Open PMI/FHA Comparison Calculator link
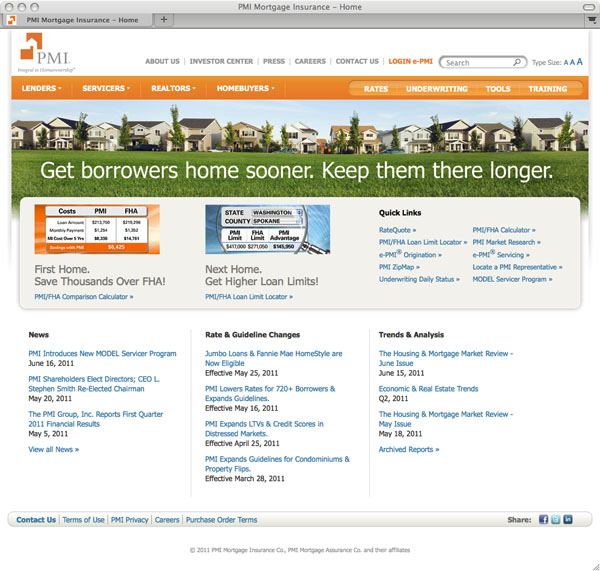The image size is (600, 571). [x=84, y=297]
